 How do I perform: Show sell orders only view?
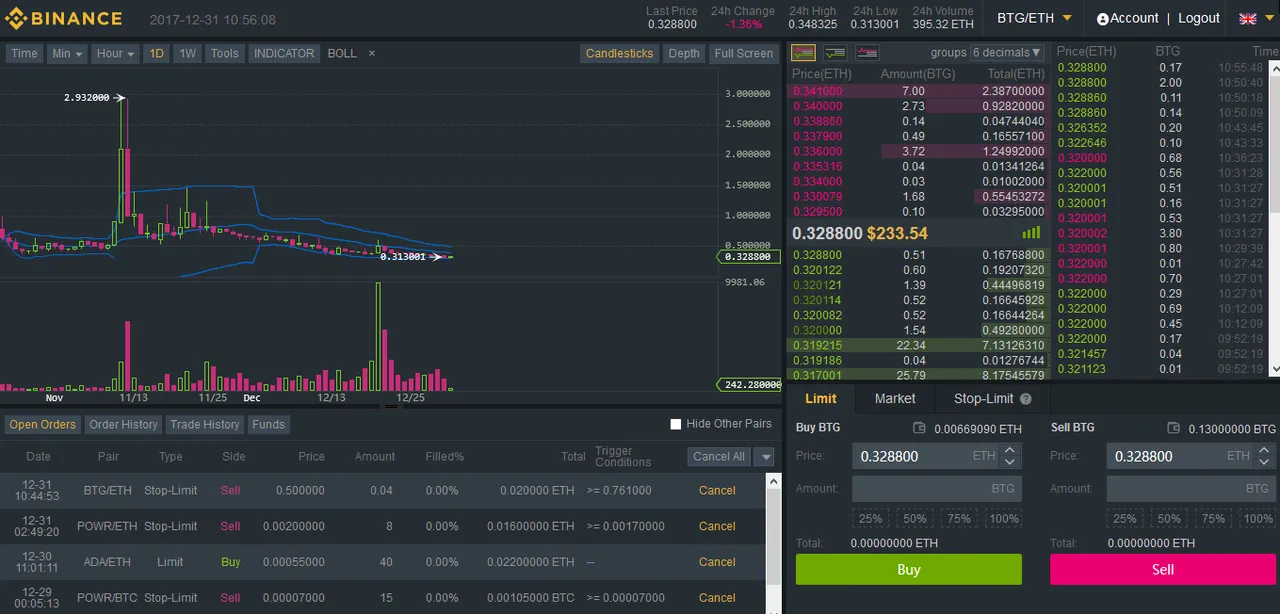[867, 53]
